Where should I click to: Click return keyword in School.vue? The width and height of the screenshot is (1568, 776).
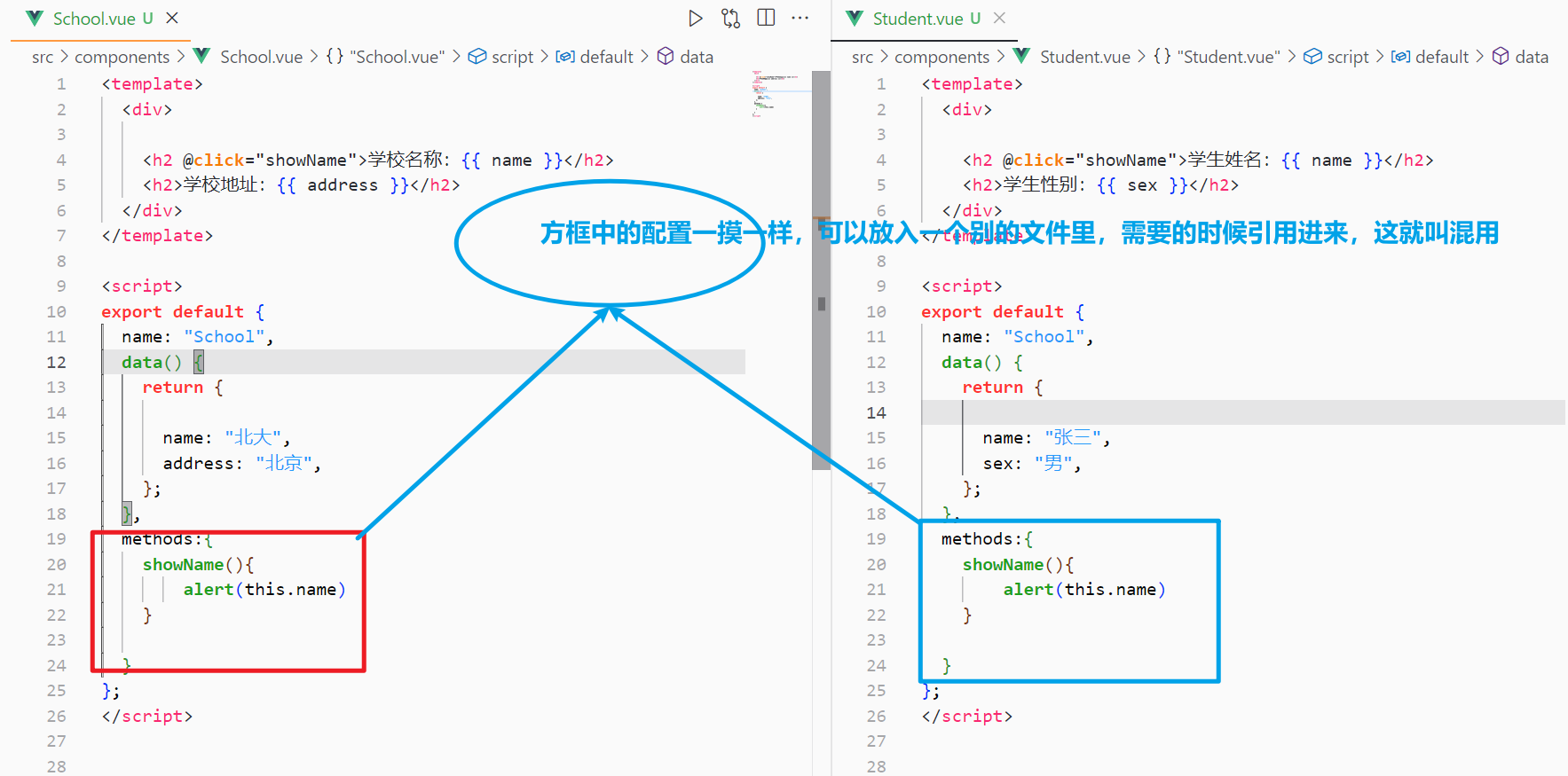coord(173,388)
